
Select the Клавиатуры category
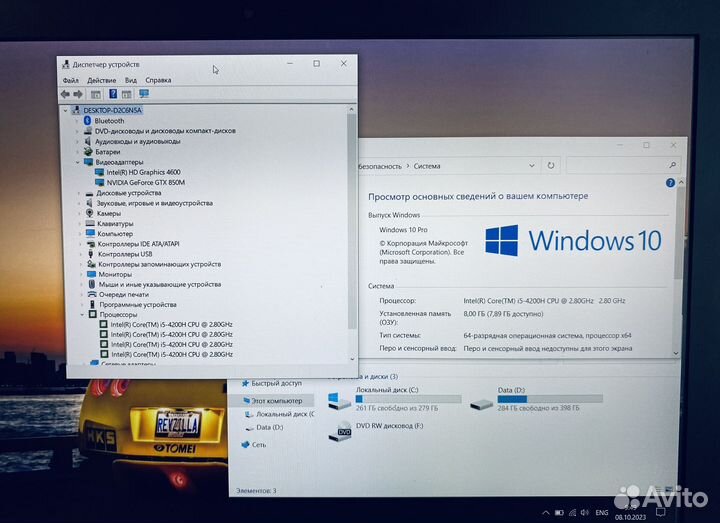[x=115, y=224]
